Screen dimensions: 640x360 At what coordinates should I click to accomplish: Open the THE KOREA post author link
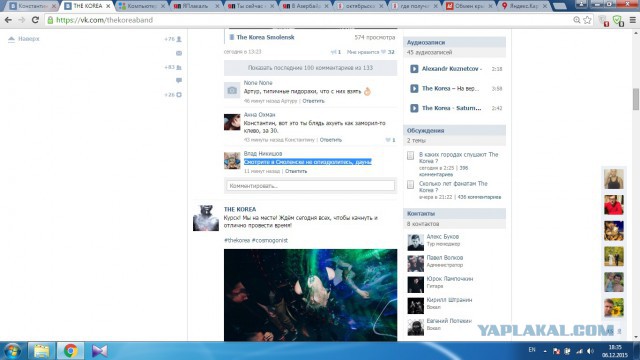tap(240, 209)
